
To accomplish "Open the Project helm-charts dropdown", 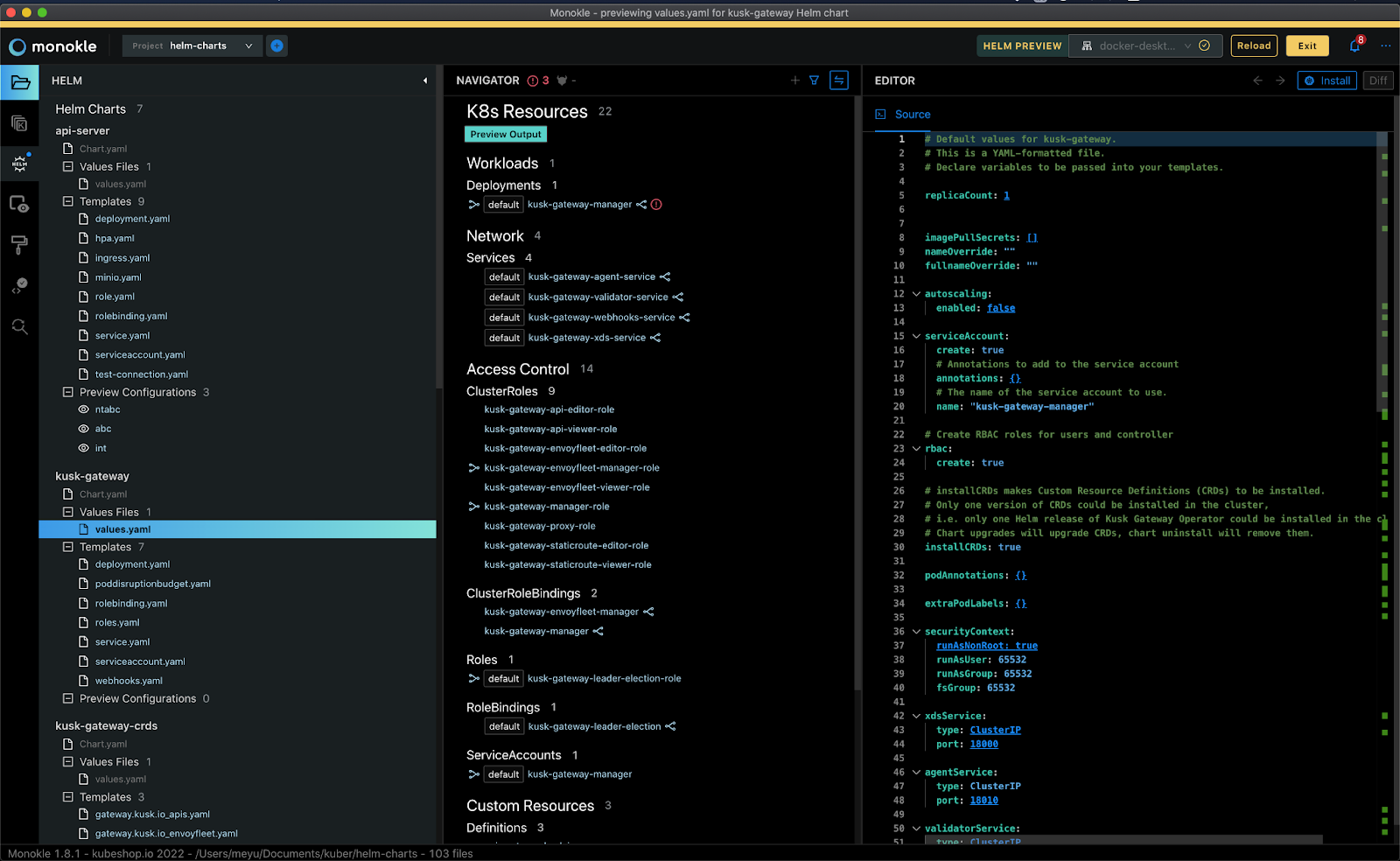I will coord(192,45).
